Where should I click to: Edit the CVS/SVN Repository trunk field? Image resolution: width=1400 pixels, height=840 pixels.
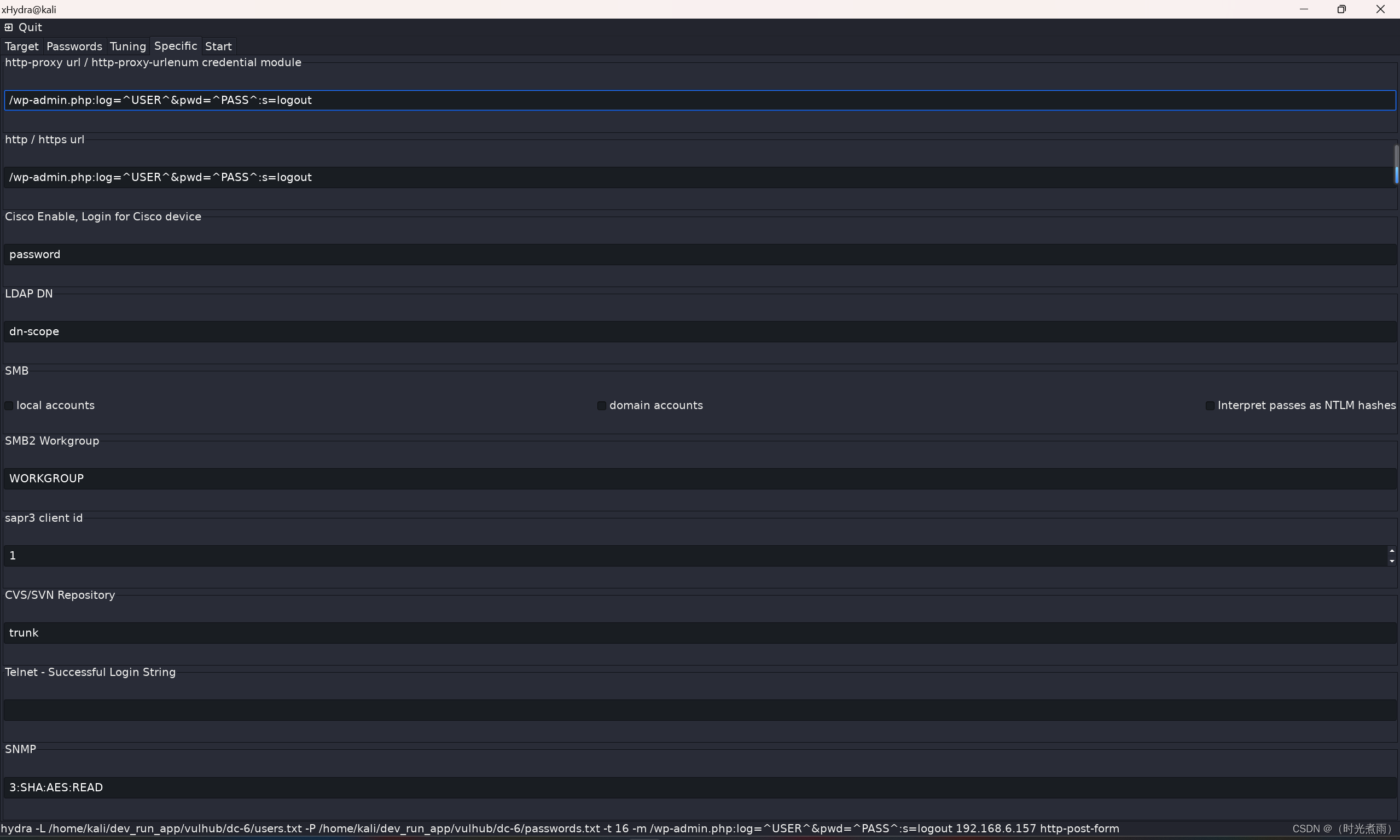pyautogui.click(x=700, y=632)
